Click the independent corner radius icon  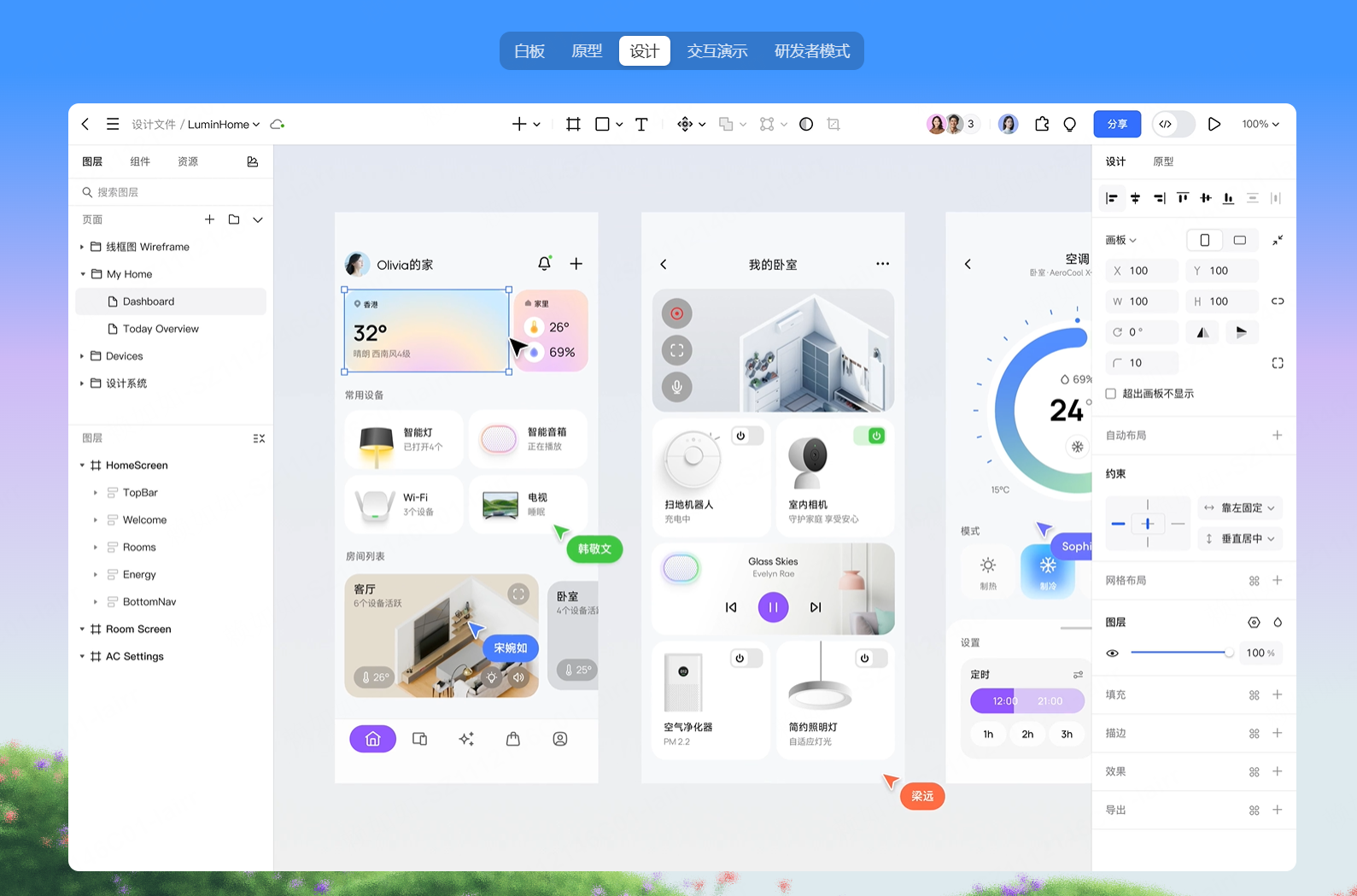click(1278, 363)
